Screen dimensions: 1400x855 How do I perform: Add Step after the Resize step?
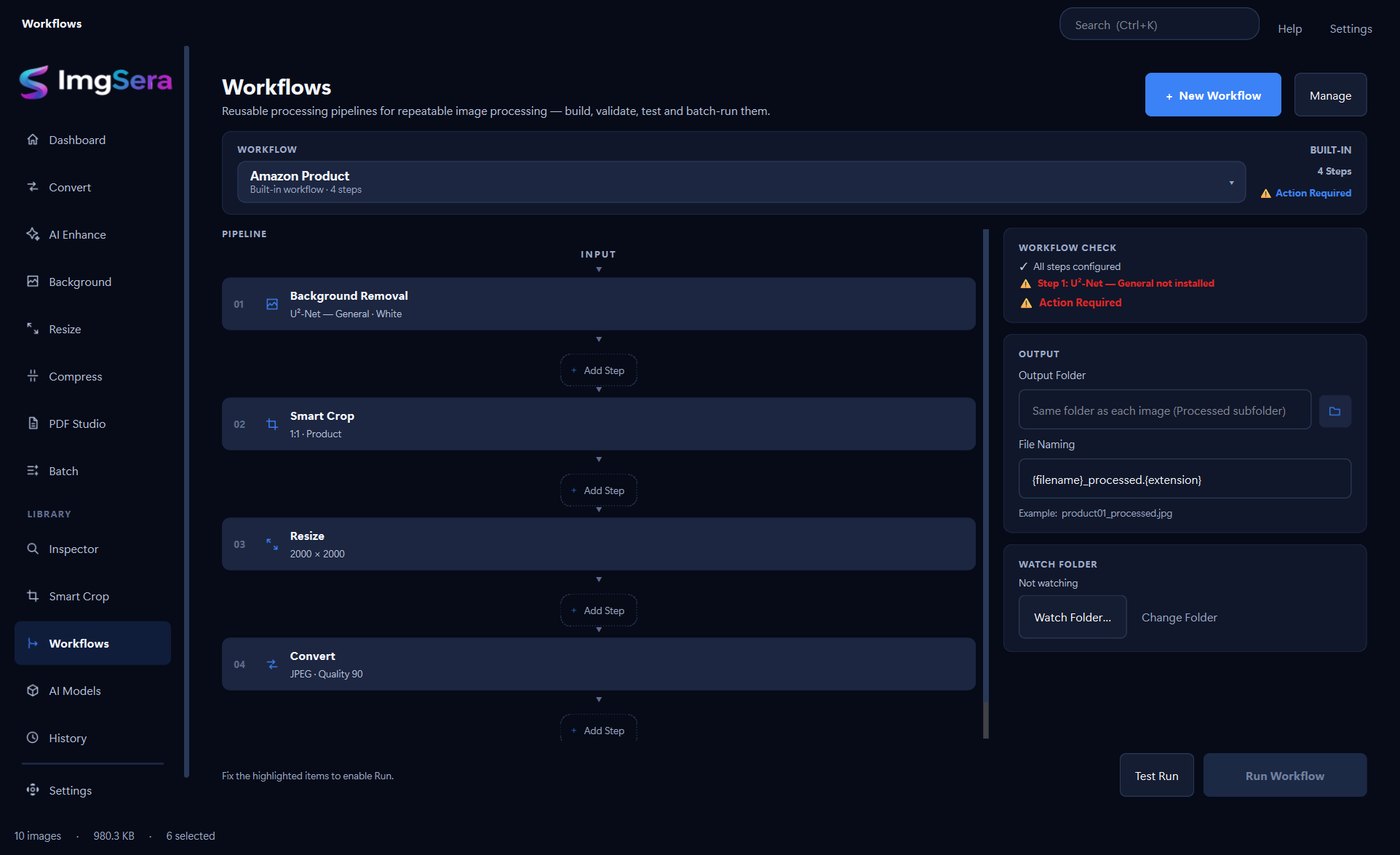(x=598, y=610)
